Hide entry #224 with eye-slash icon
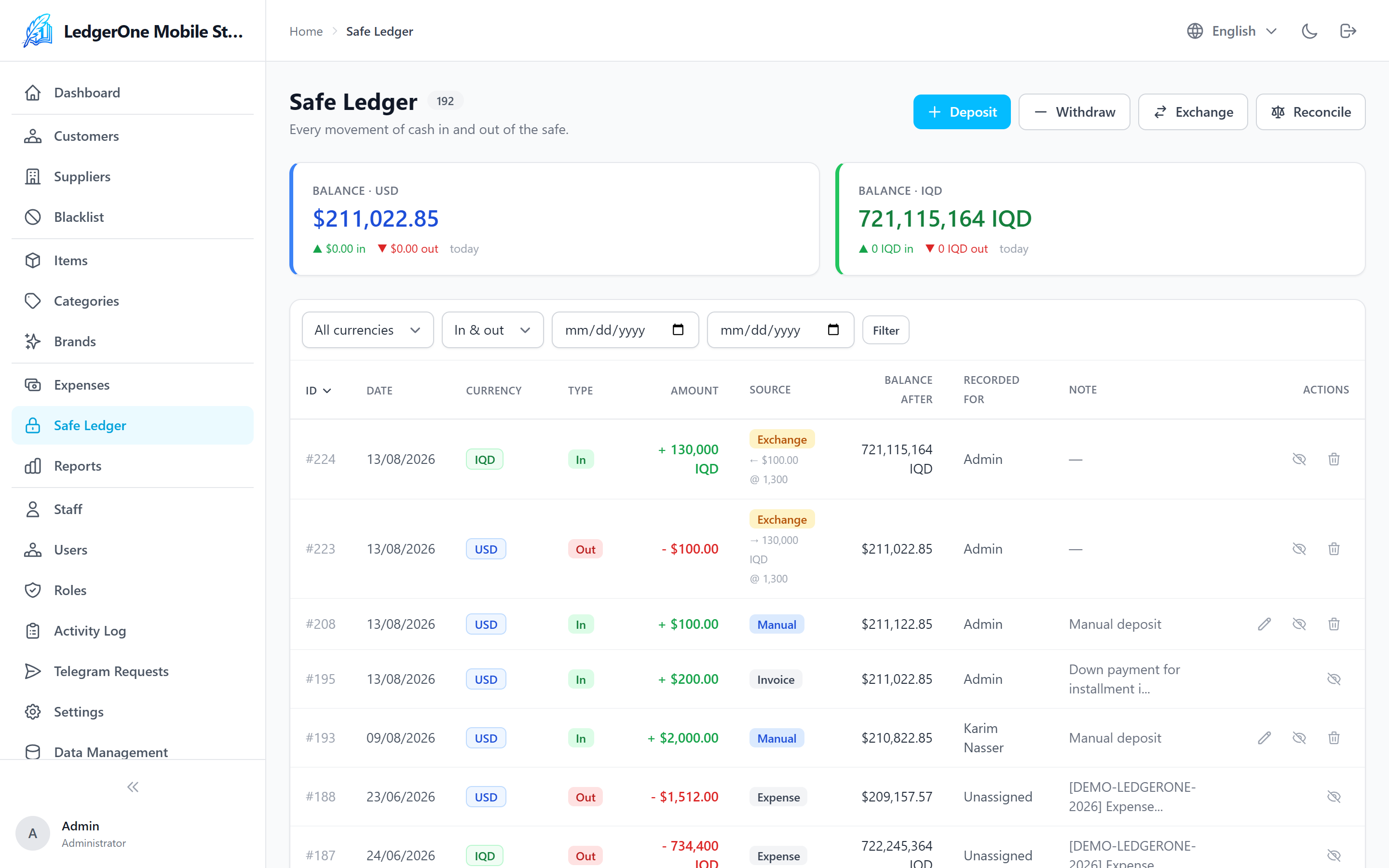1389x868 pixels. tap(1299, 459)
